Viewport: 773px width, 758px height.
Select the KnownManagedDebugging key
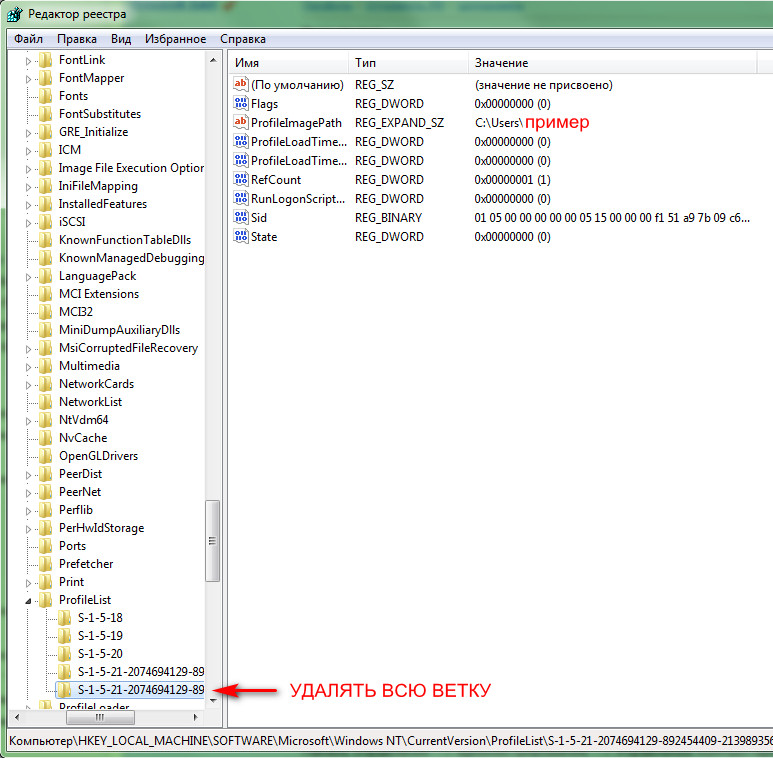point(131,258)
